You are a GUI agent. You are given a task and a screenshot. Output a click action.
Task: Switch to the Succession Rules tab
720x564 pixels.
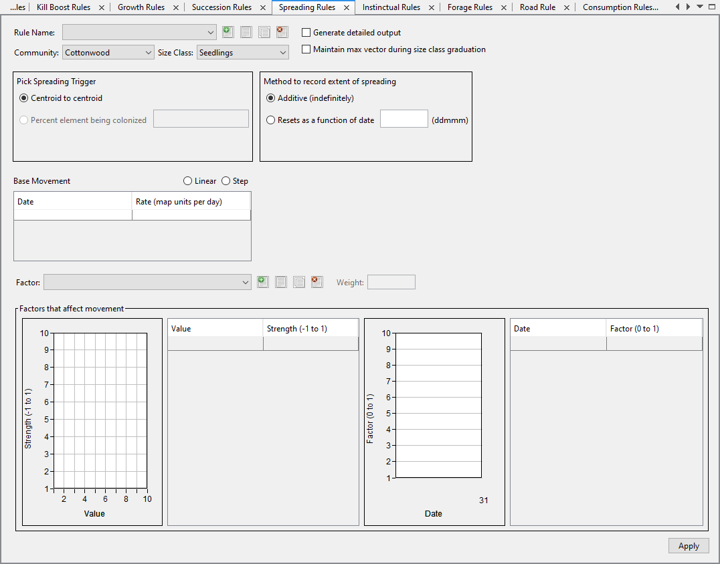click(x=221, y=8)
